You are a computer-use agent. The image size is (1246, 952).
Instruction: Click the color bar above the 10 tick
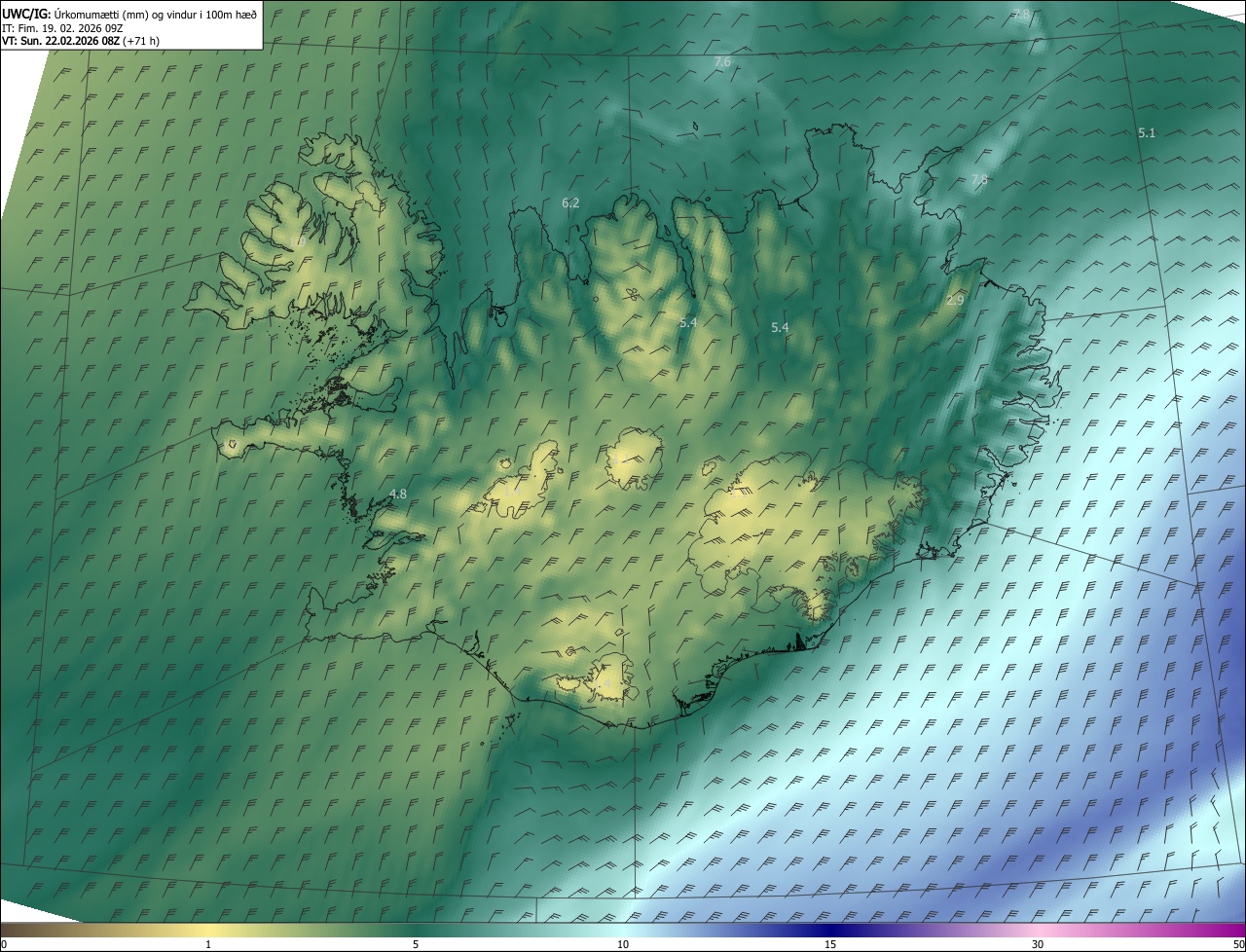pyautogui.click(x=623, y=930)
